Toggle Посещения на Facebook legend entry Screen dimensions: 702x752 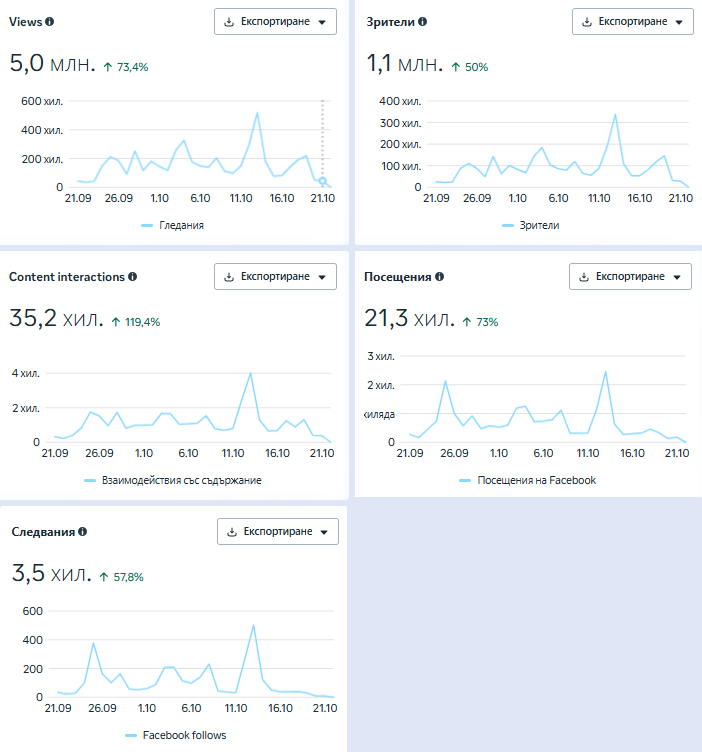[x=528, y=481]
